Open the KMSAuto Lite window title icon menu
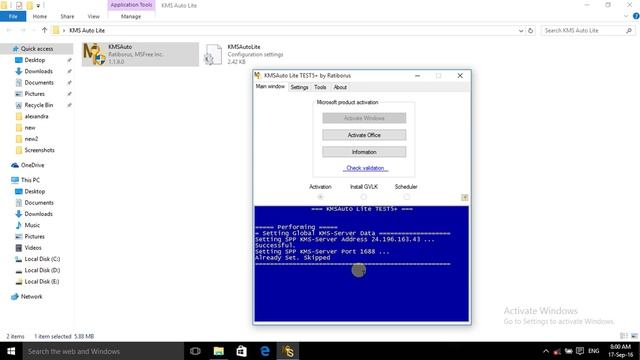This screenshot has height=360, width=640. tap(258, 76)
